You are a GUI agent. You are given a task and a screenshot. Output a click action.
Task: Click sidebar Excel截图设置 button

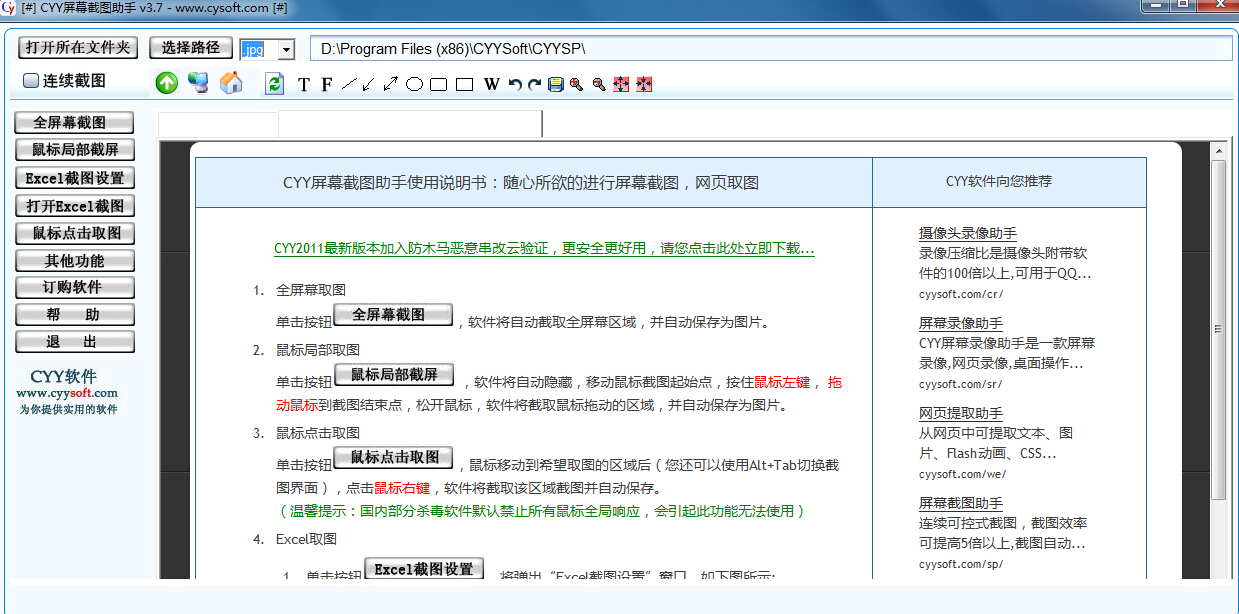coord(75,178)
